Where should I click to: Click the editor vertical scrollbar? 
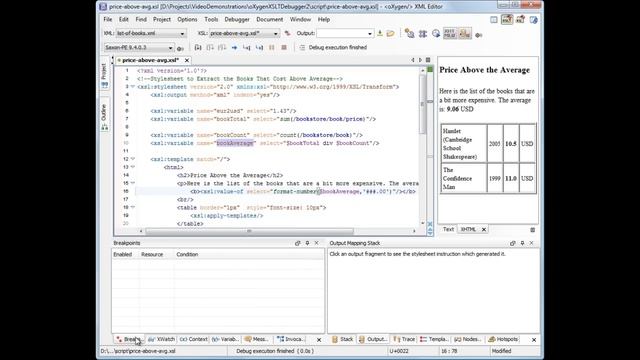pyautogui.click(x=422, y=103)
